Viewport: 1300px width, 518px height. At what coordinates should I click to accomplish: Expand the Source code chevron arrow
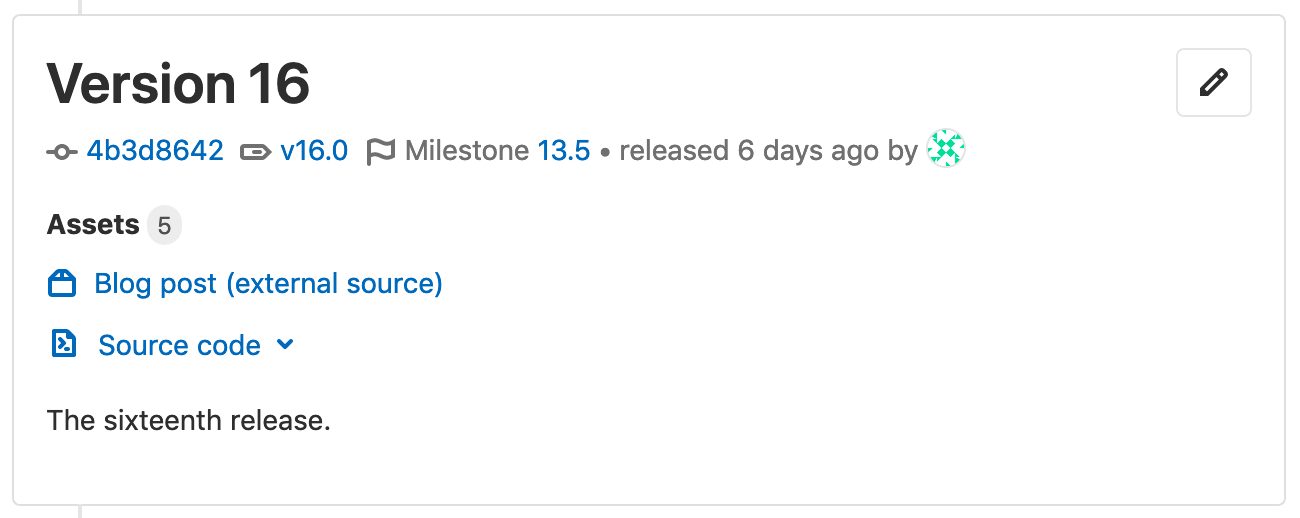285,345
